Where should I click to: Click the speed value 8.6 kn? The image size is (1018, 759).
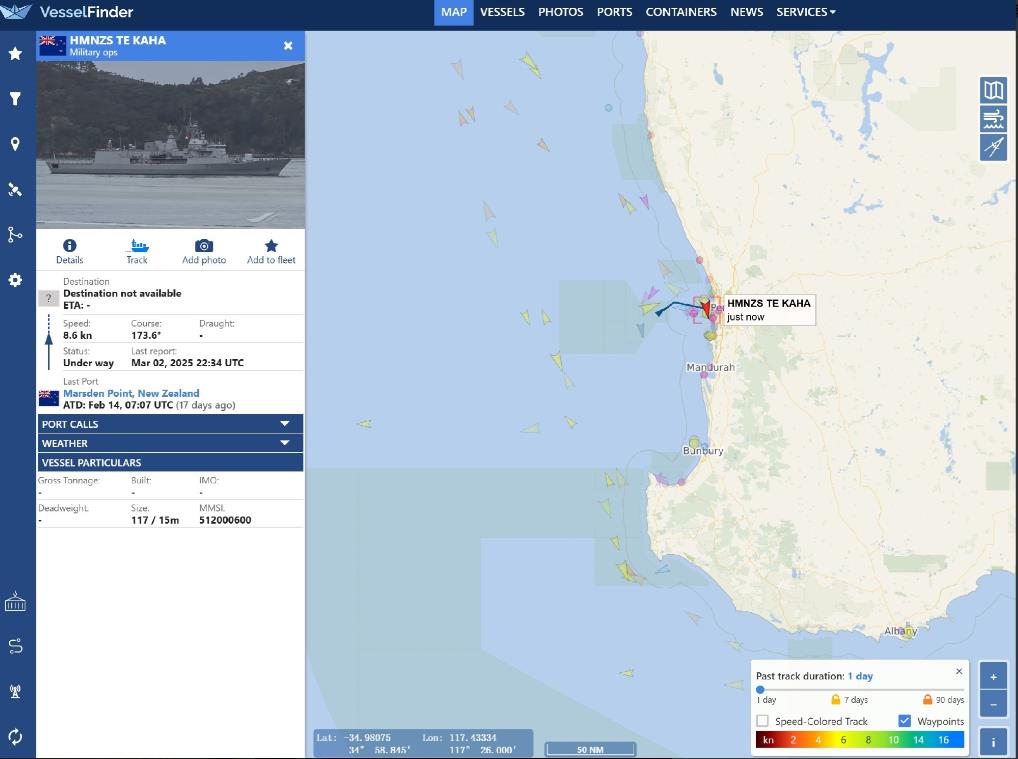77,336
